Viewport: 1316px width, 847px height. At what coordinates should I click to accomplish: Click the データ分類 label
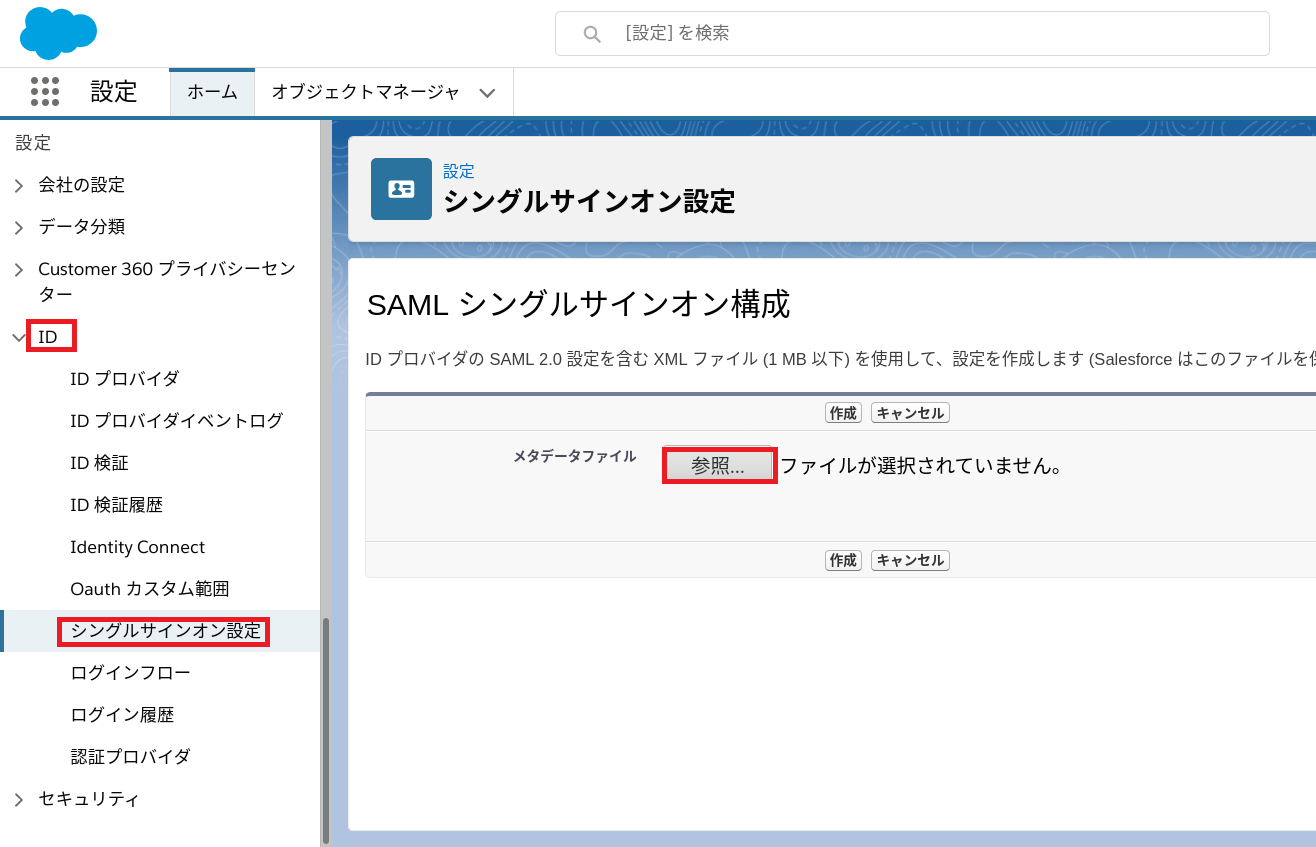pyautogui.click(x=82, y=227)
